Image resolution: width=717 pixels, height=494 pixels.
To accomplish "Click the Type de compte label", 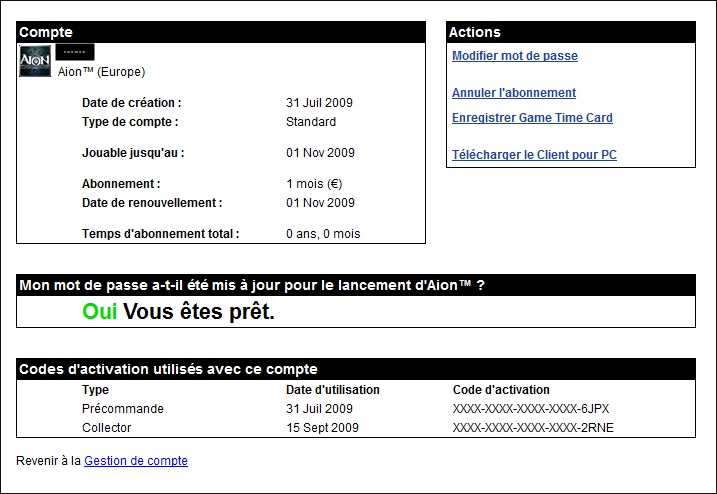I will [x=130, y=122].
